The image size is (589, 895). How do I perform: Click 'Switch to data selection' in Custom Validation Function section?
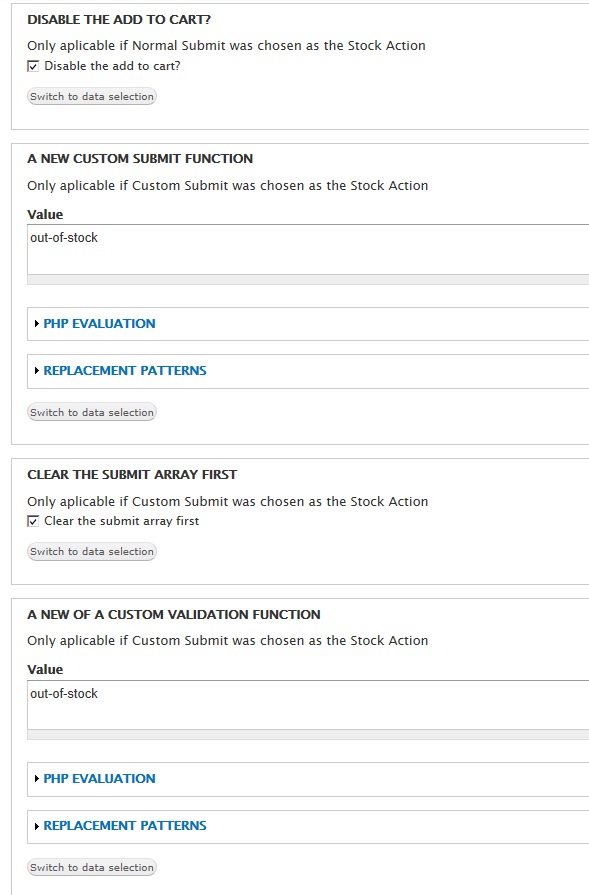coord(92,867)
